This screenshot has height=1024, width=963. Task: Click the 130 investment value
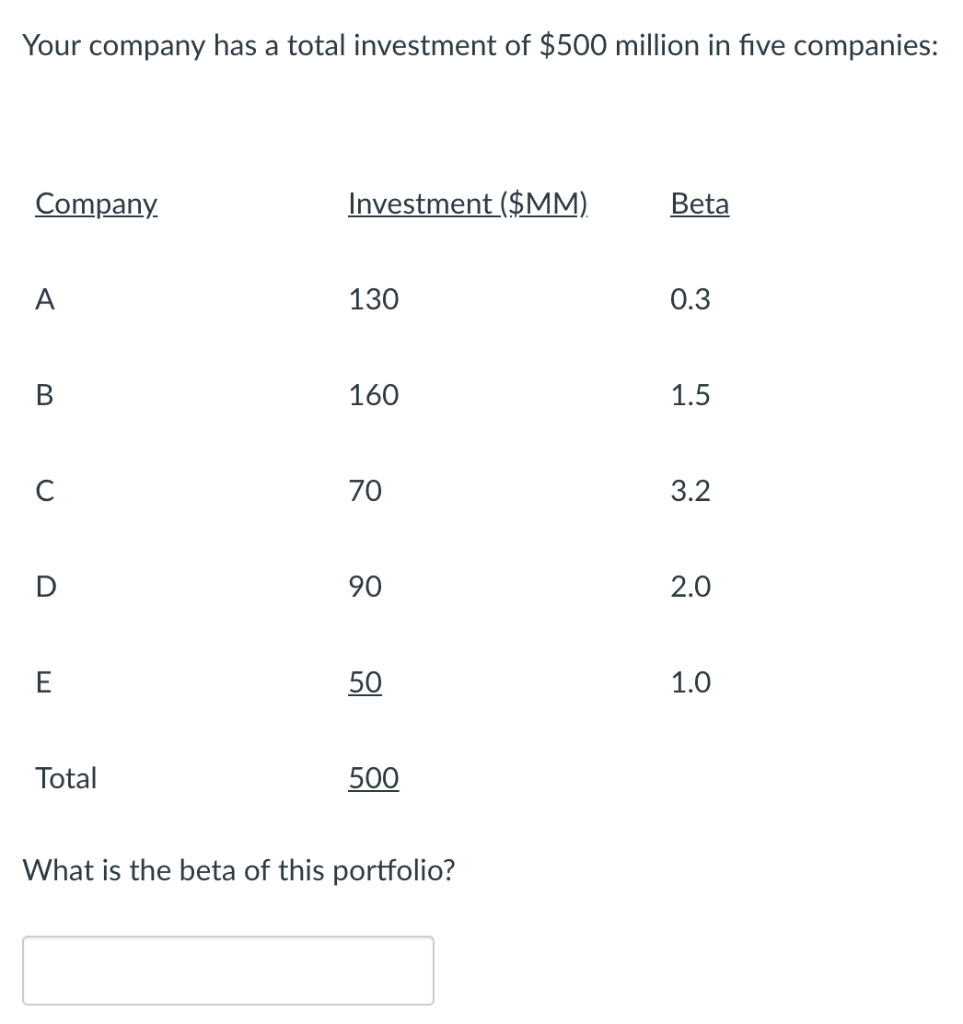pyautogui.click(x=373, y=299)
